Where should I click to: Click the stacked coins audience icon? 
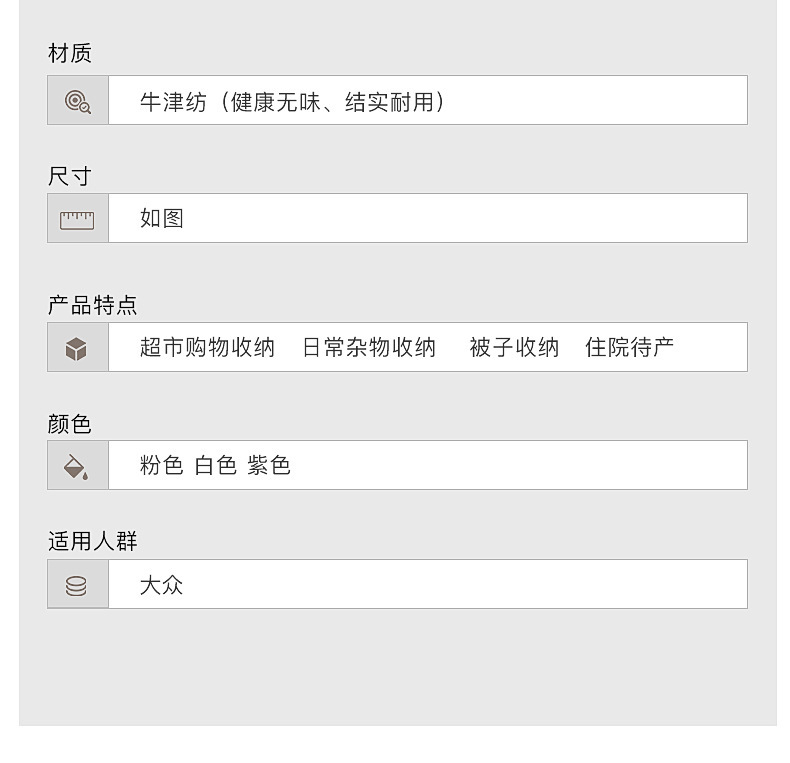click(77, 585)
